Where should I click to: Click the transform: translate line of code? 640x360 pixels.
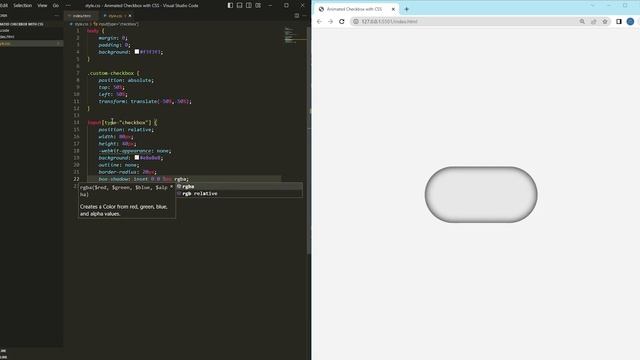tap(145, 101)
